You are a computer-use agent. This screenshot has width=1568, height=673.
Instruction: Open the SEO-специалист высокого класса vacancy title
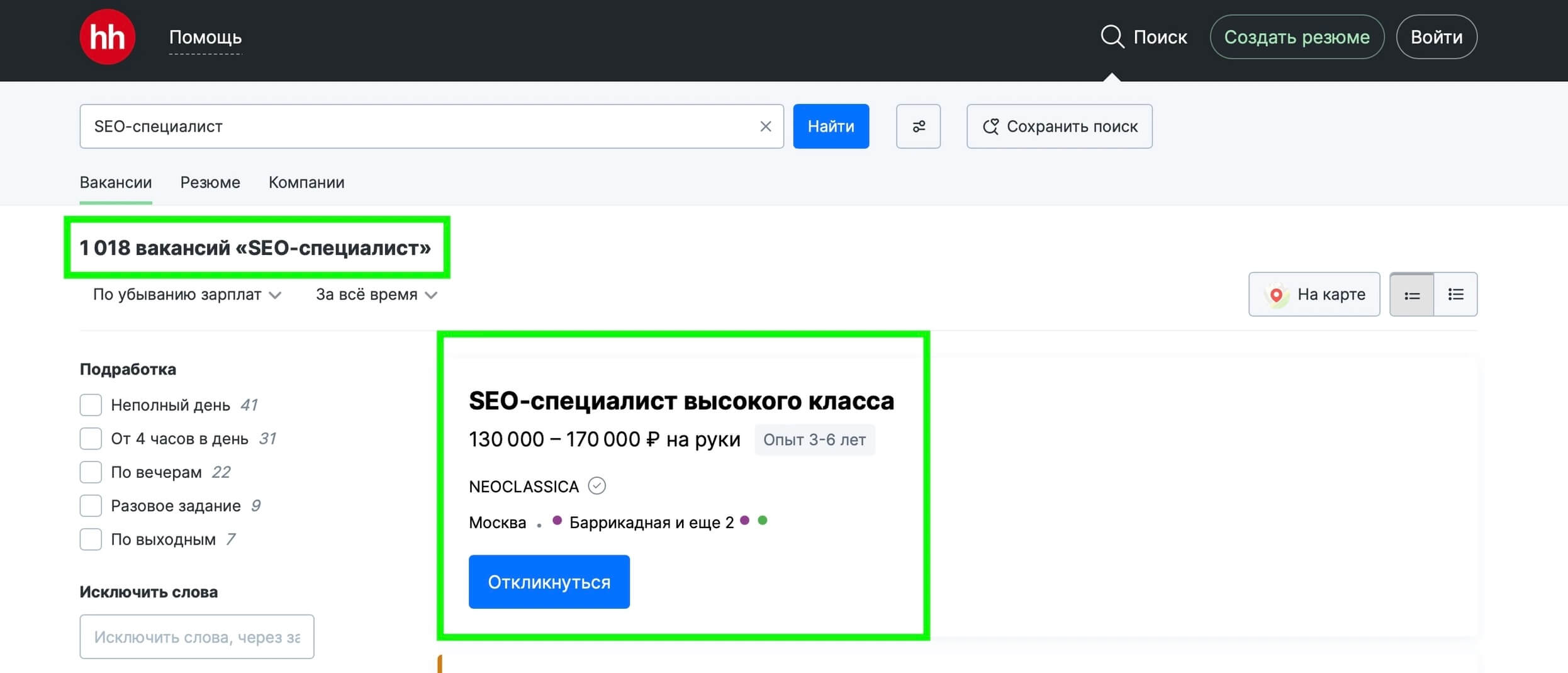[681, 401]
